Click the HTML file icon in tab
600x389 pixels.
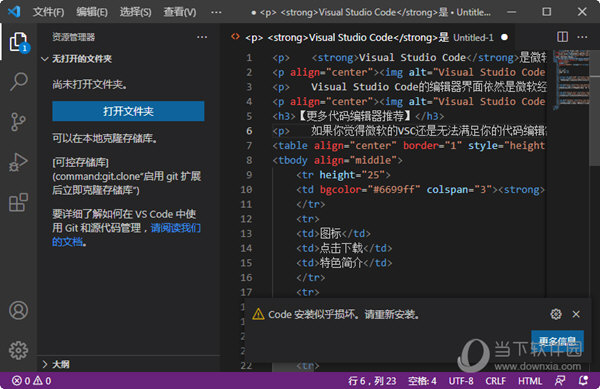pos(235,37)
